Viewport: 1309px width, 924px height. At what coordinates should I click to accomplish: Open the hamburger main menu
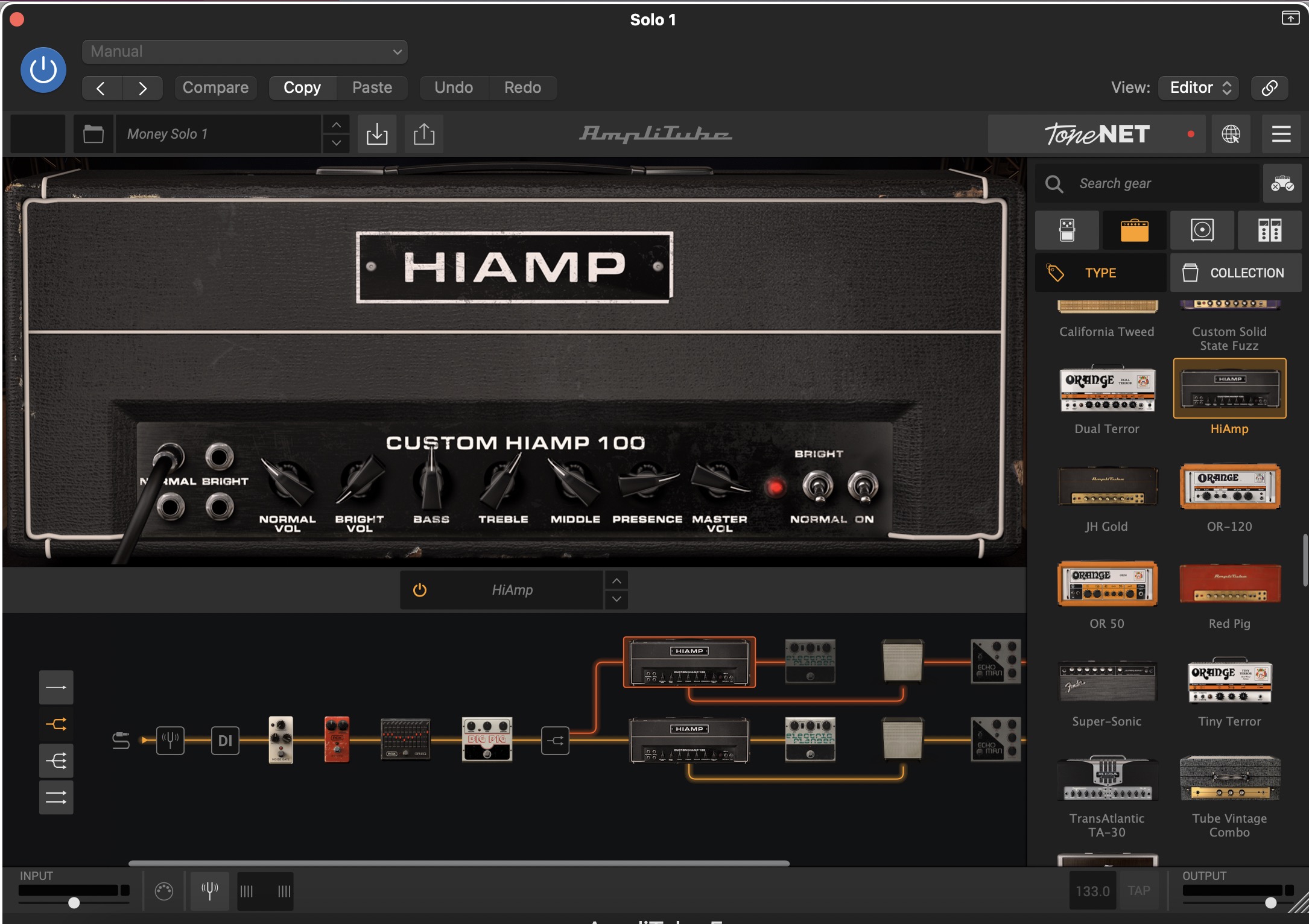click(1281, 134)
